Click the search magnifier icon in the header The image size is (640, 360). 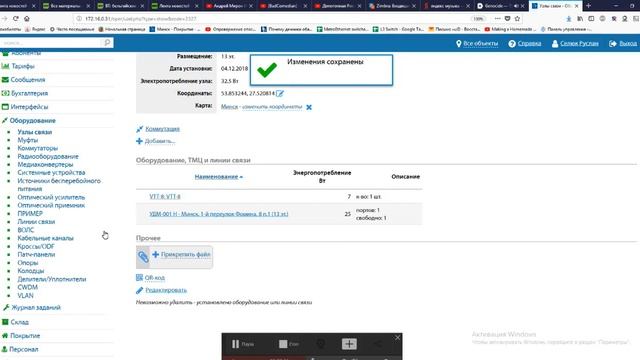tap(107, 42)
